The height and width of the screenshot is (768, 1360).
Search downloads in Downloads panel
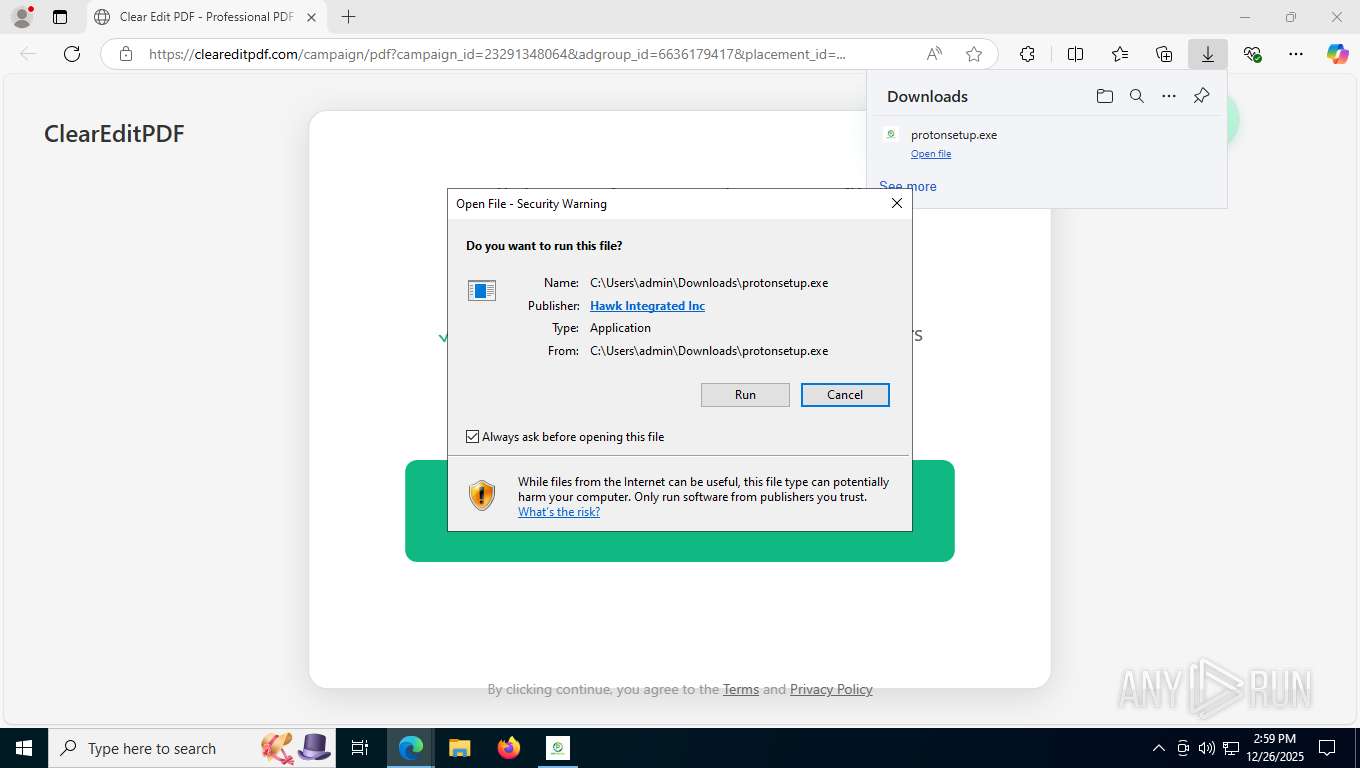click(1137, 96)
